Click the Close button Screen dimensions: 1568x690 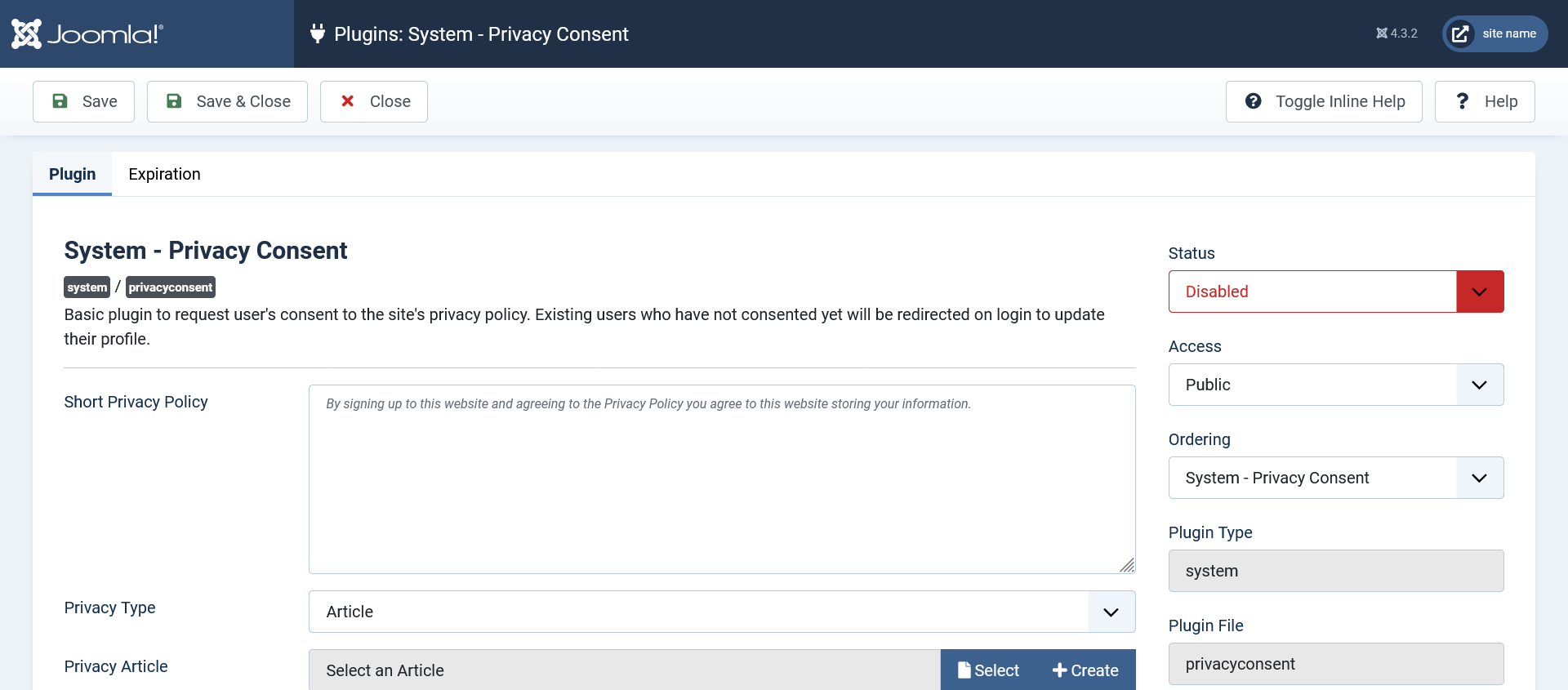point(374,101)
